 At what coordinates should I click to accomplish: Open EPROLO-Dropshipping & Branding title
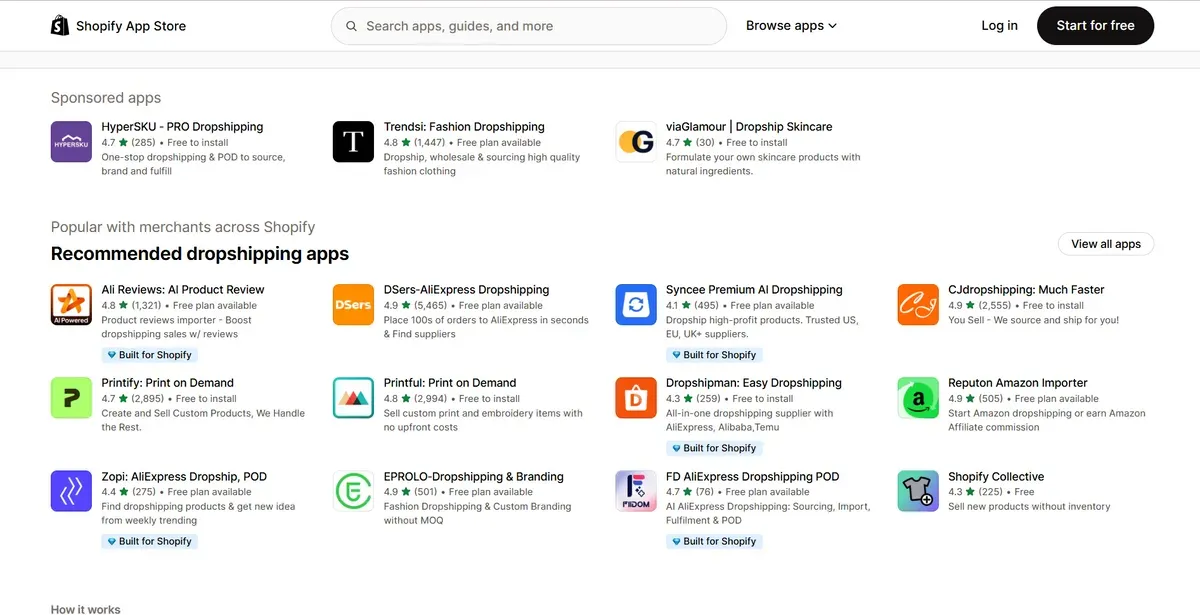click(x=474, y=477)
